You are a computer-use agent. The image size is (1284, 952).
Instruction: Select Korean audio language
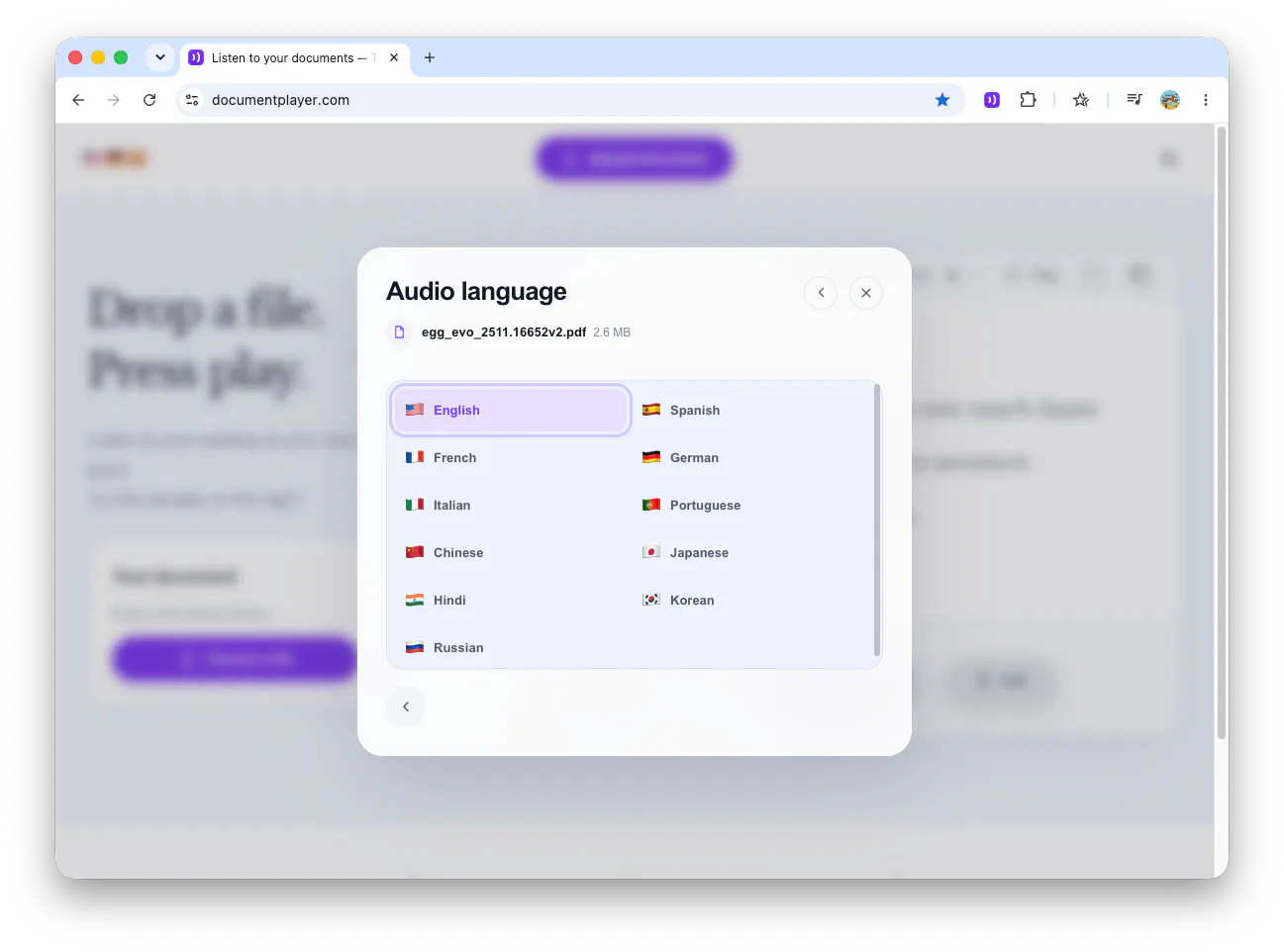[x=747, y=600]
